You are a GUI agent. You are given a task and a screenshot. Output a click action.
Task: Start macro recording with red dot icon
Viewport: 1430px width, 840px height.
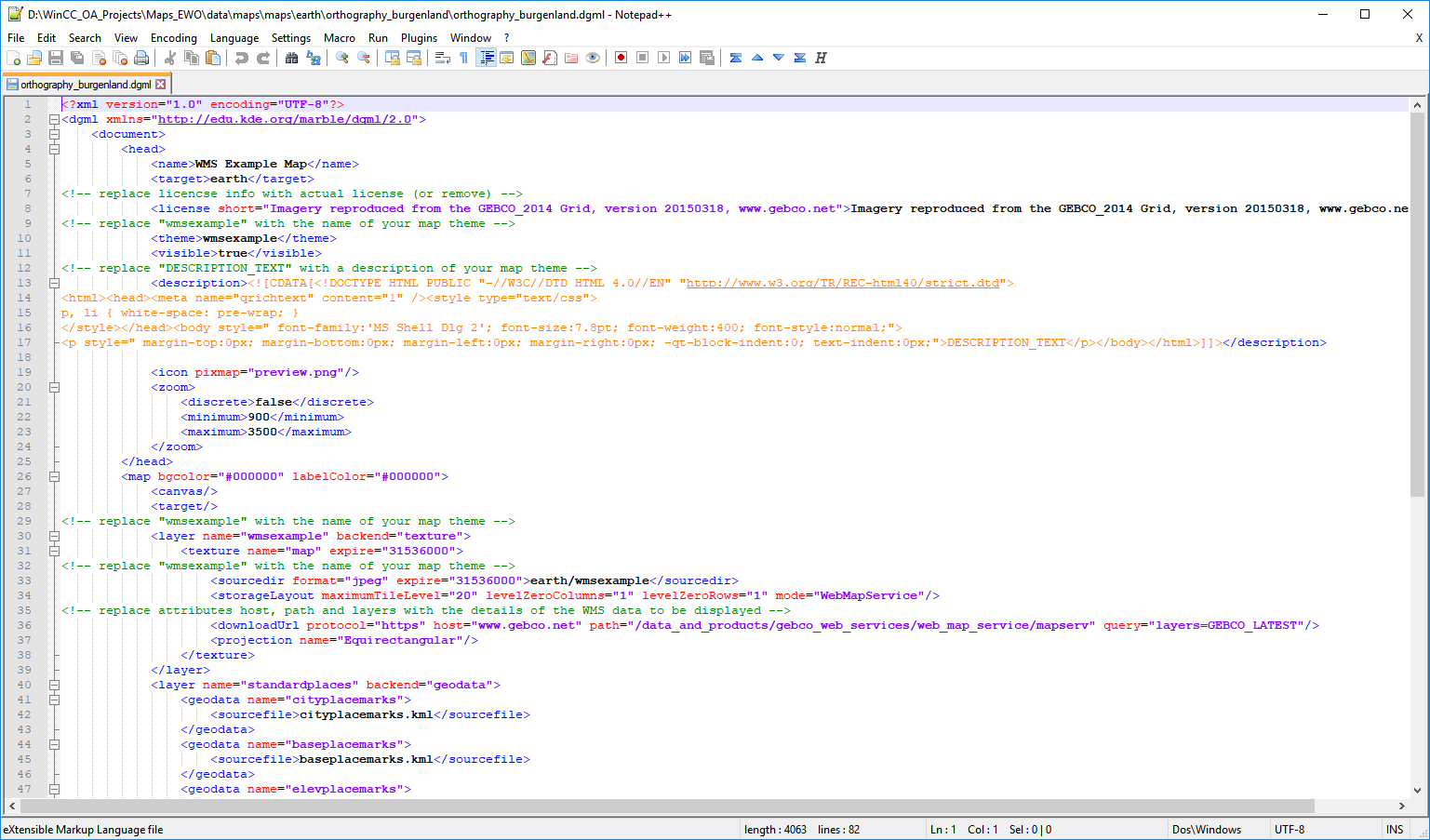(x=621, y=58)
